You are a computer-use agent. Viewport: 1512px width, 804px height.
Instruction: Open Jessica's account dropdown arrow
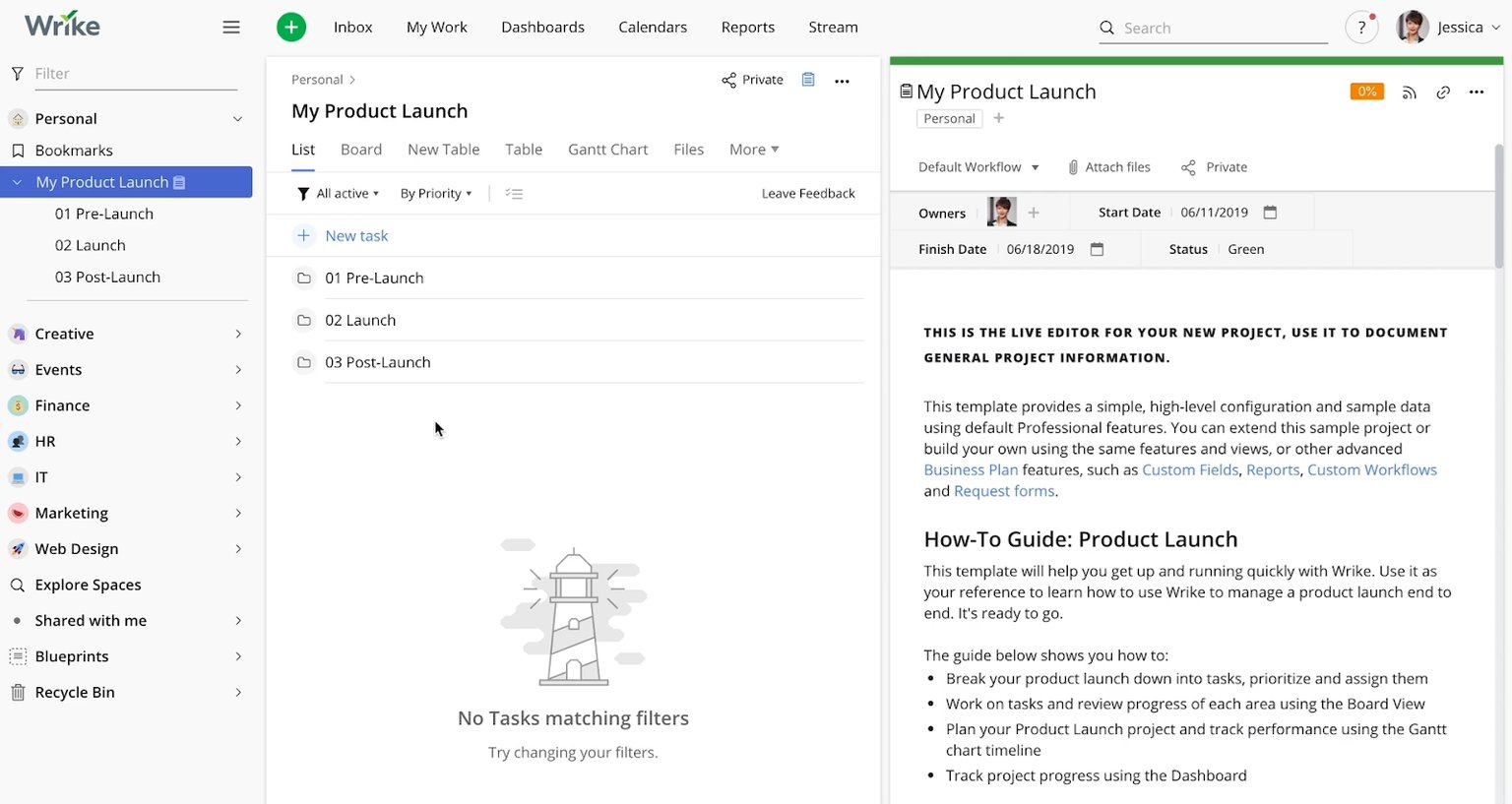1496,29
